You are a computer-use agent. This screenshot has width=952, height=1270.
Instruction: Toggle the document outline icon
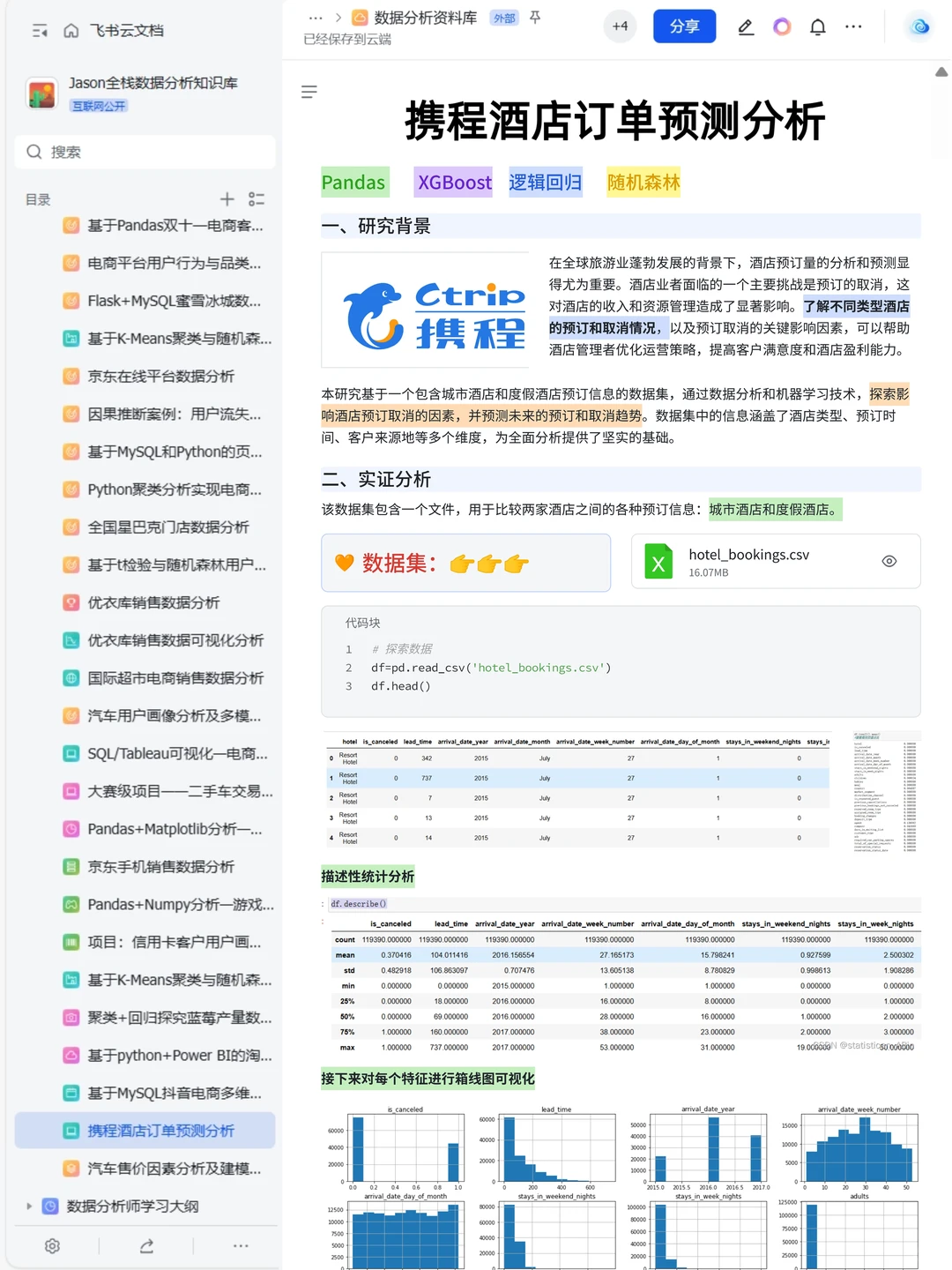click(309, 92)
